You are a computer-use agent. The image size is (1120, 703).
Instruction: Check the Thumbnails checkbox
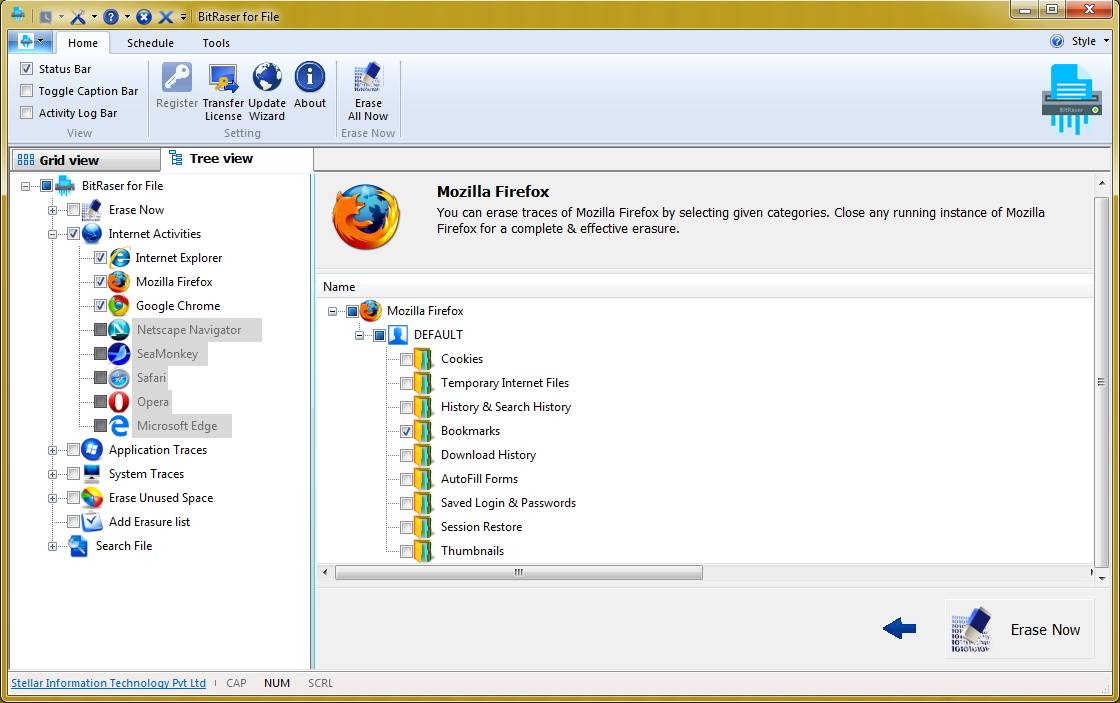coord(406,552)
